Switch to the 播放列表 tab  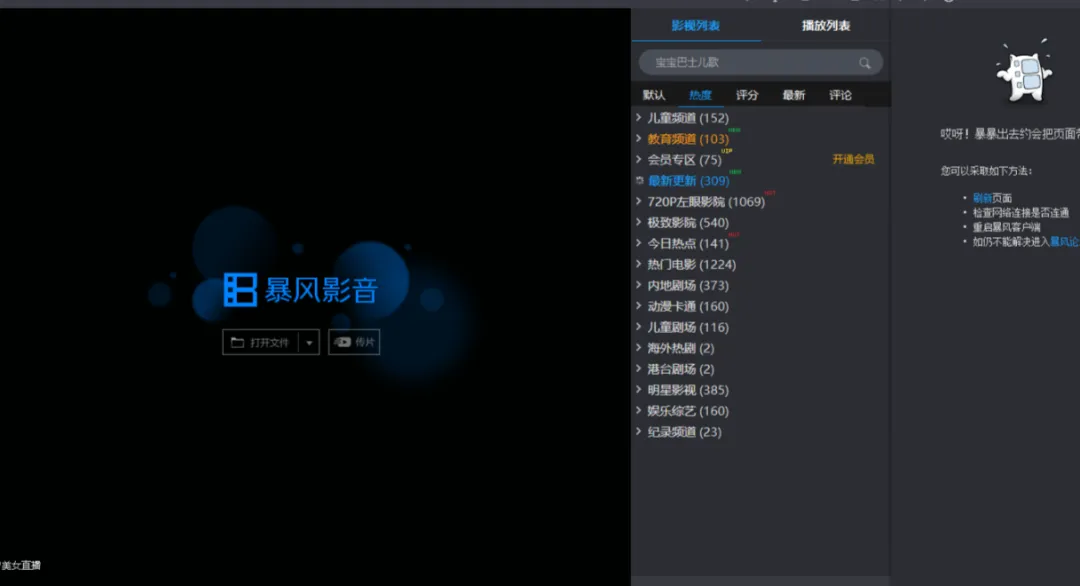click(826, 25)
